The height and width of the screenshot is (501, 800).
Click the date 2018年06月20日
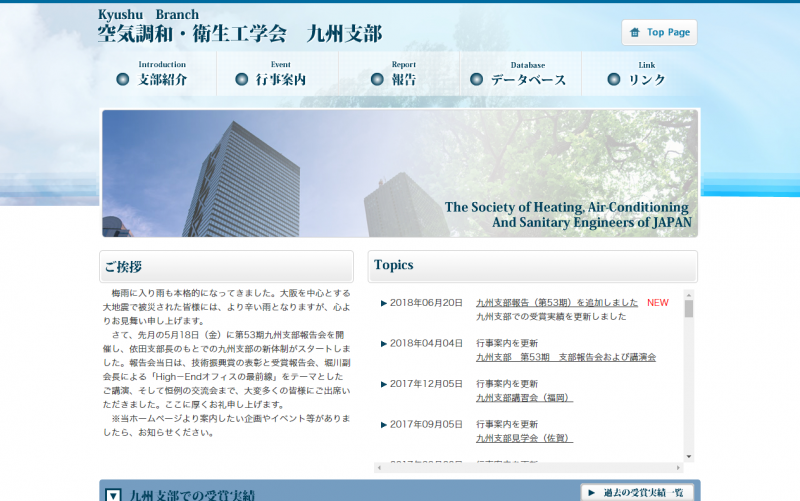426,303
